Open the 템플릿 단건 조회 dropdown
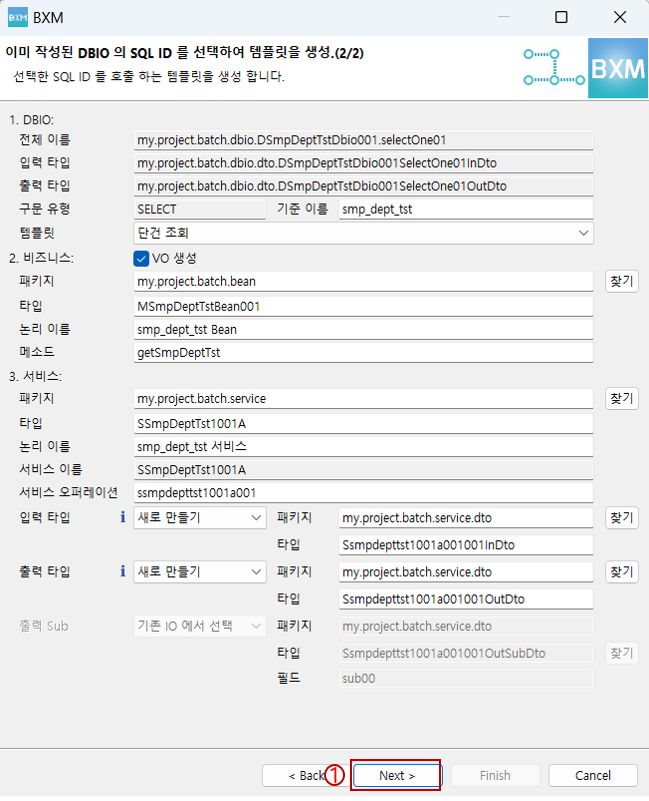 (x=364, y=232)
